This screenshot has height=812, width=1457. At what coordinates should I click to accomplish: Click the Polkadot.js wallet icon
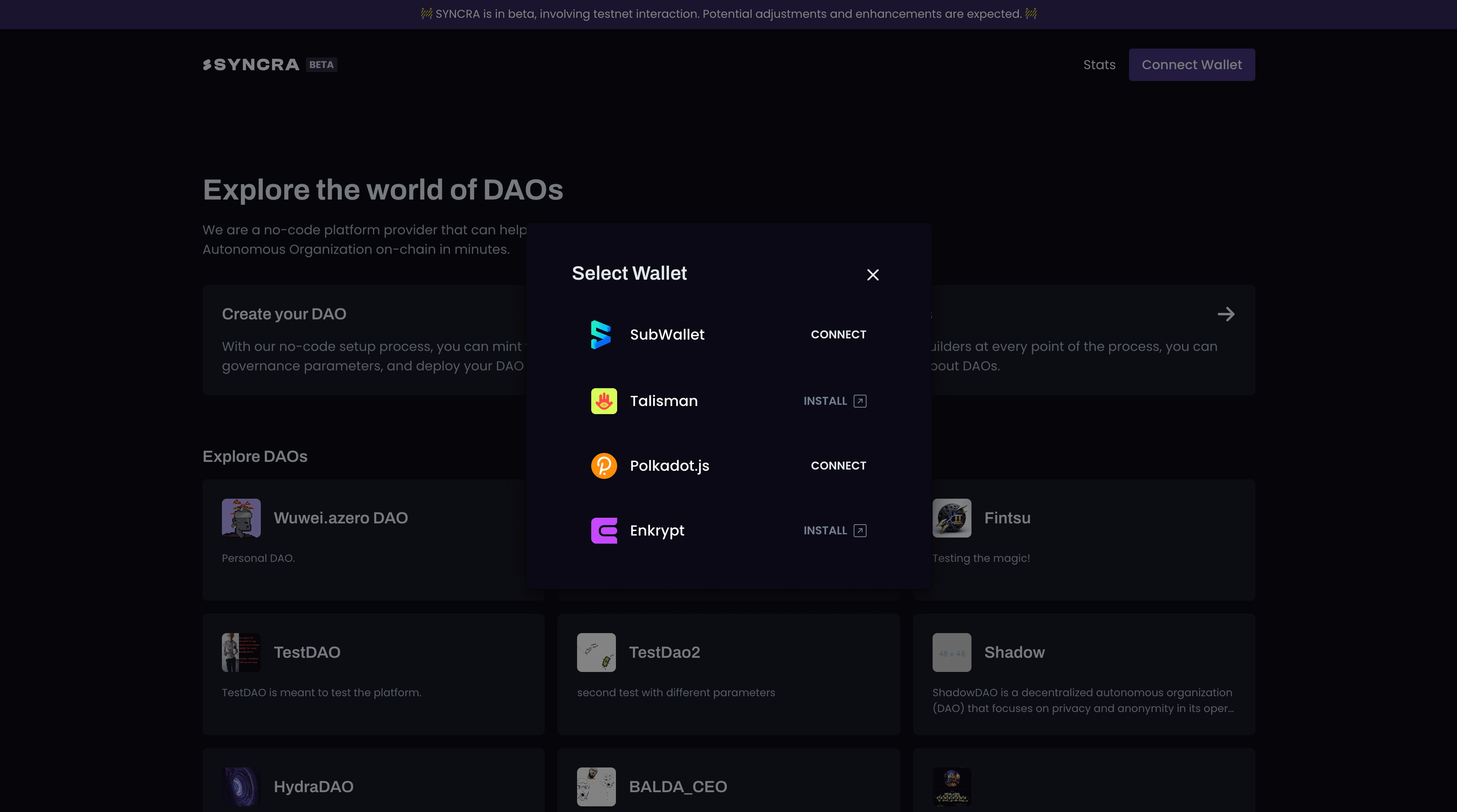[604, 466]
